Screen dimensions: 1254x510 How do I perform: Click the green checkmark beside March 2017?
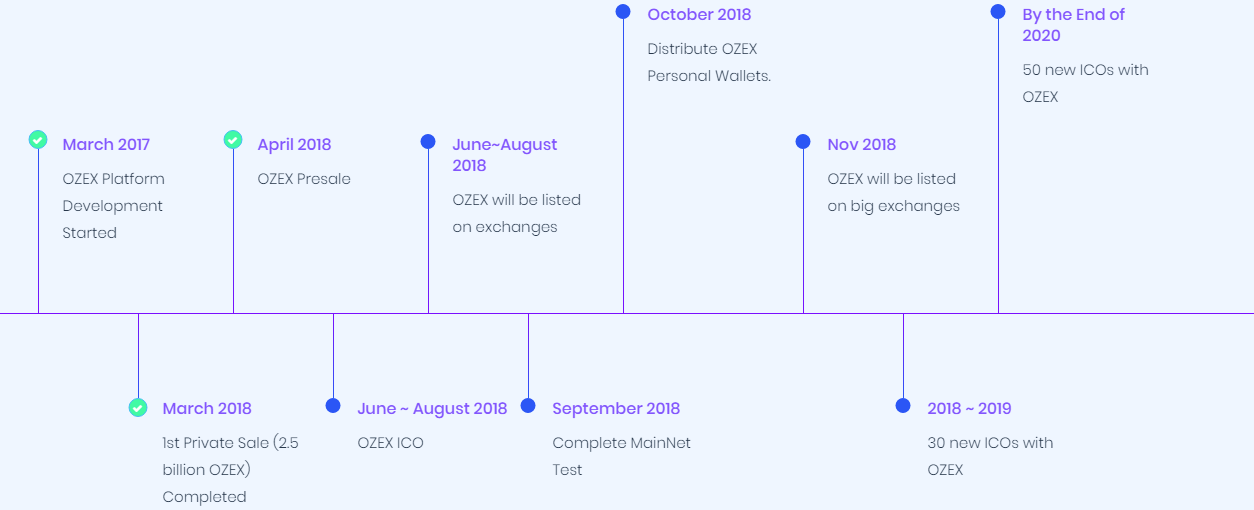pos(38,140)
